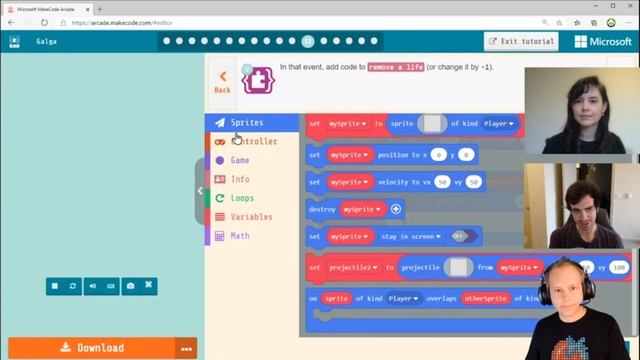Select the Game toolbox category
The image size is (640, 360).
(252, 160)
